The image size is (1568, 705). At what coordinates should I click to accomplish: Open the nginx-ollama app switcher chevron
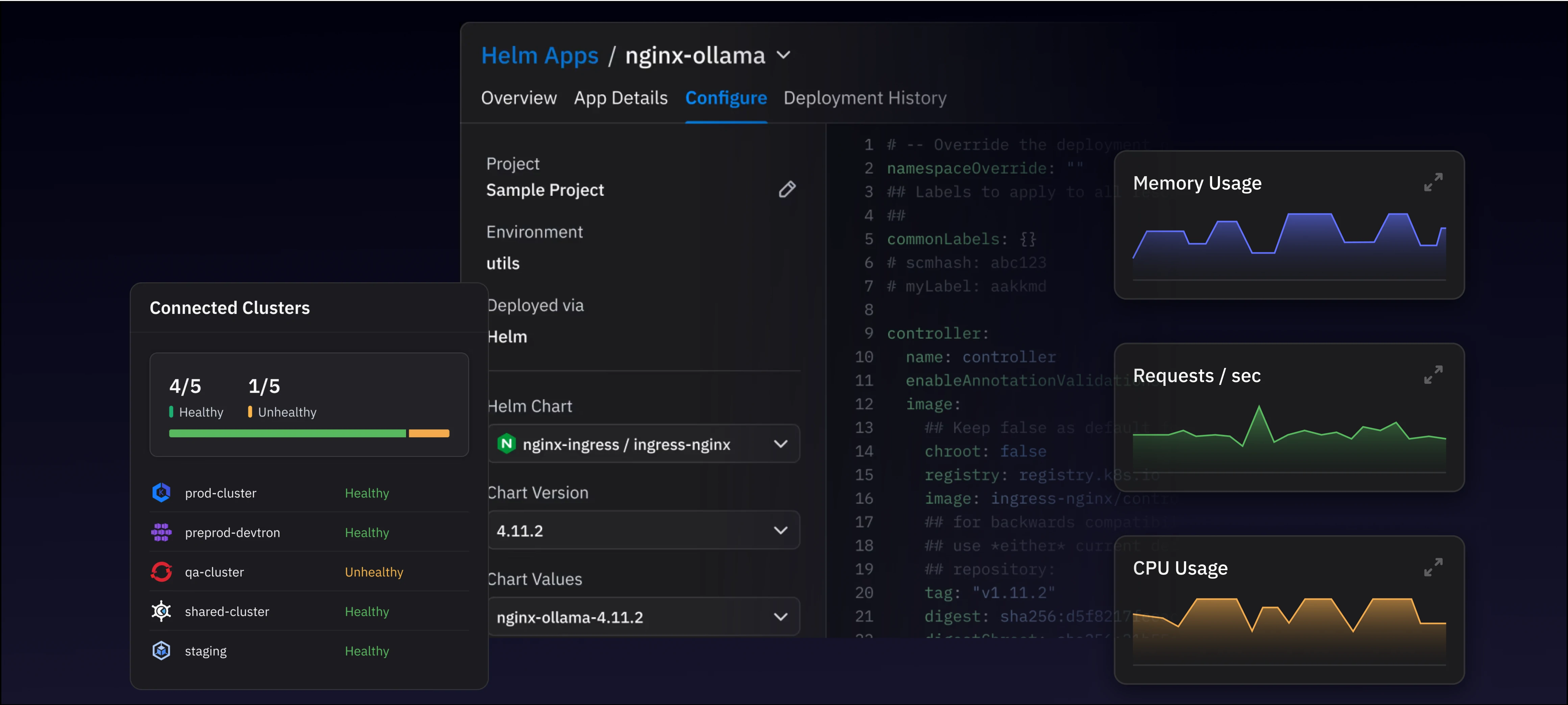coord(784,55)
